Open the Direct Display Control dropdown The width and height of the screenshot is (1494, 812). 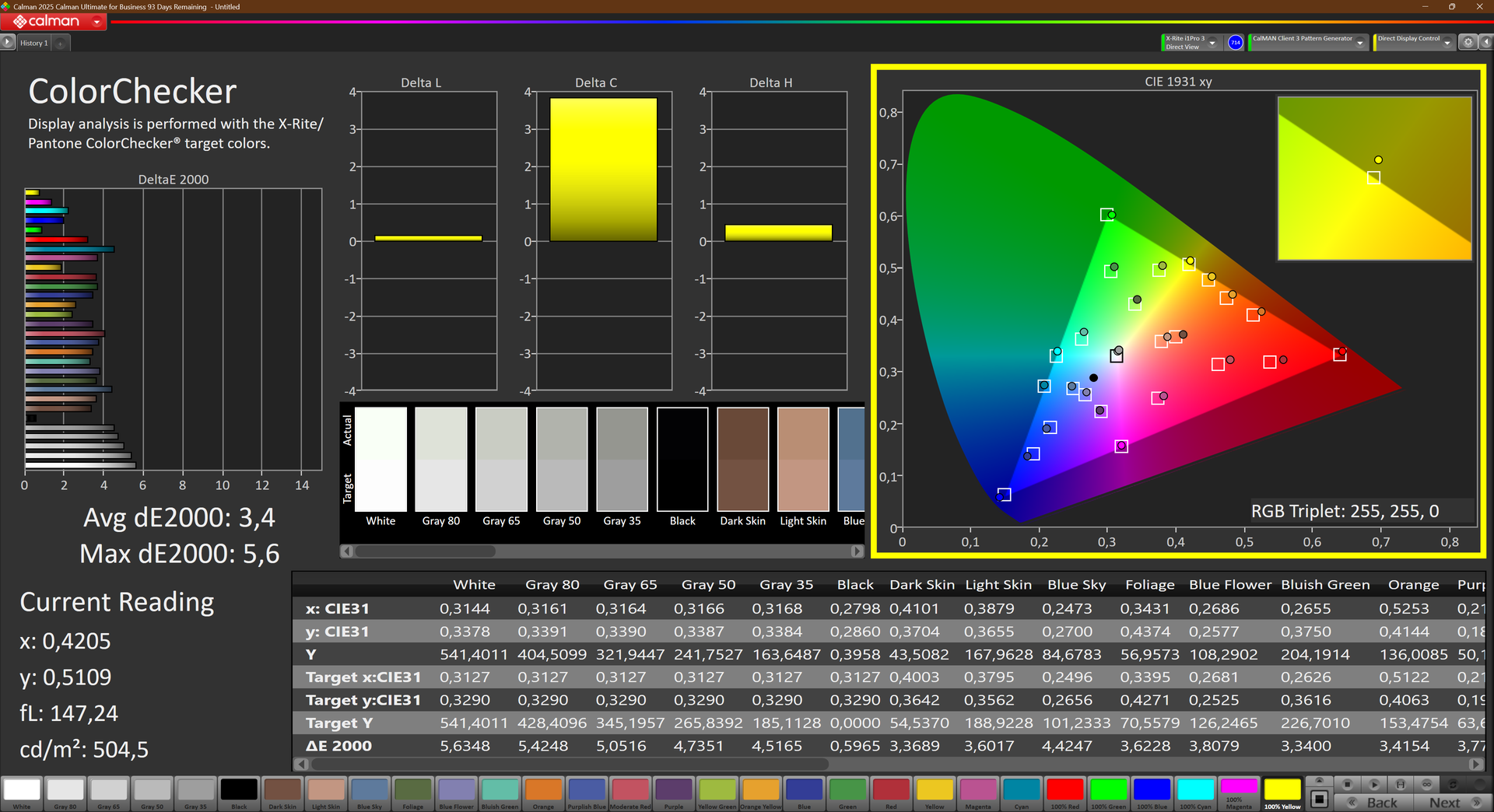[1447, 44]
